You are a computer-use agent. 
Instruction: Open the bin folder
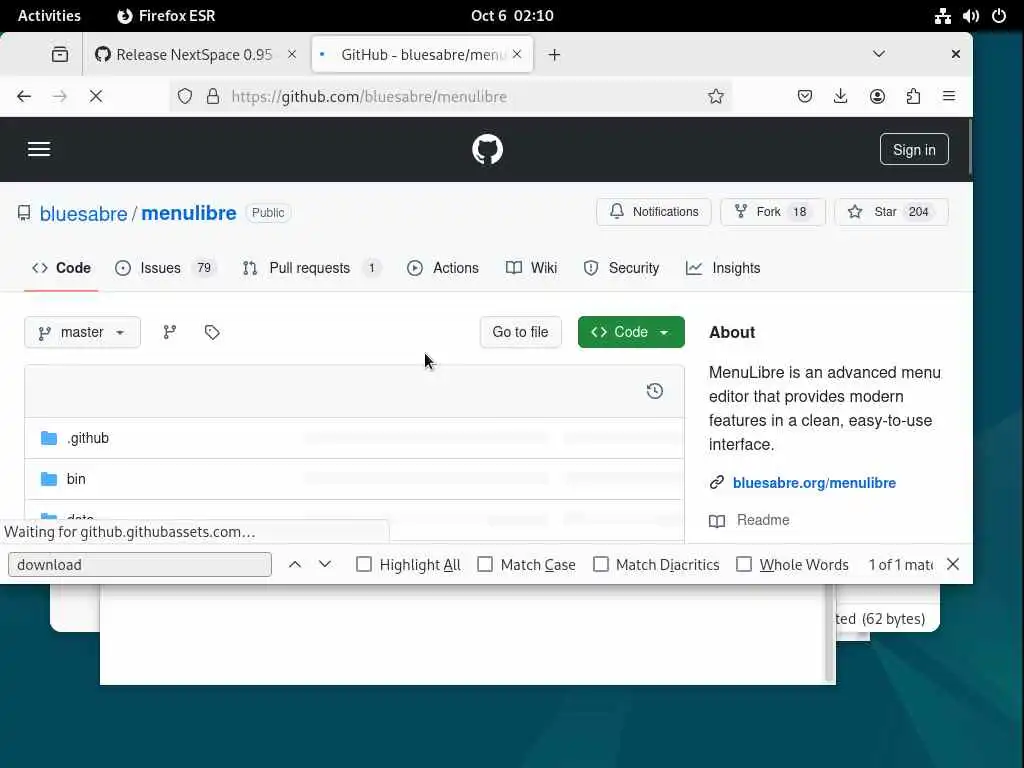pyautogui.click(x=76, y=479)
